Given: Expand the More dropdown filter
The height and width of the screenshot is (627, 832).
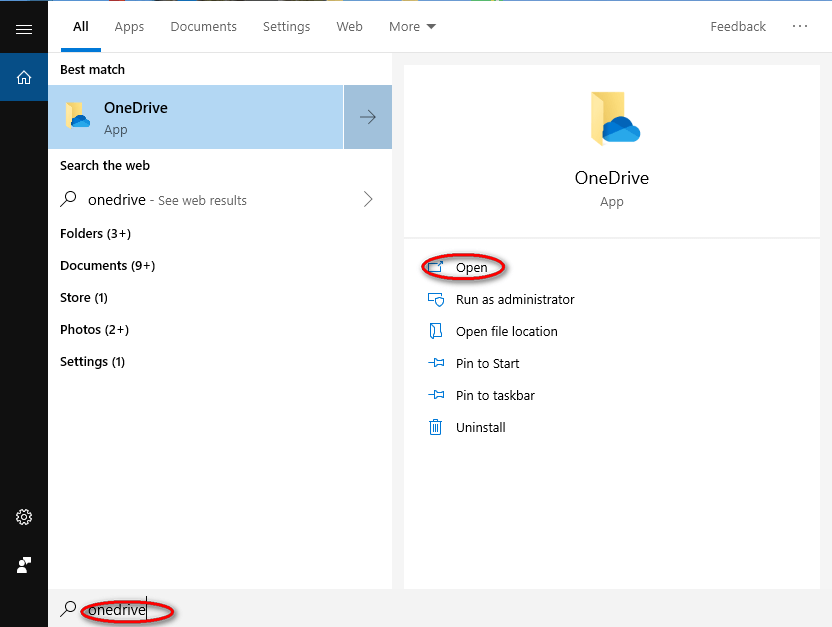Looking at the screenshot, I should coord(412,27).
